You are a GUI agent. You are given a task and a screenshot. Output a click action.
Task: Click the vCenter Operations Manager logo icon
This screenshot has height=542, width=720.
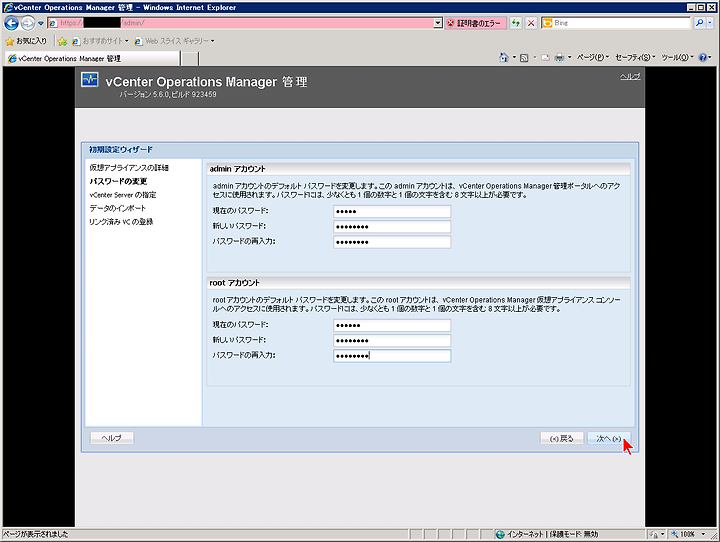pos(90,79)
